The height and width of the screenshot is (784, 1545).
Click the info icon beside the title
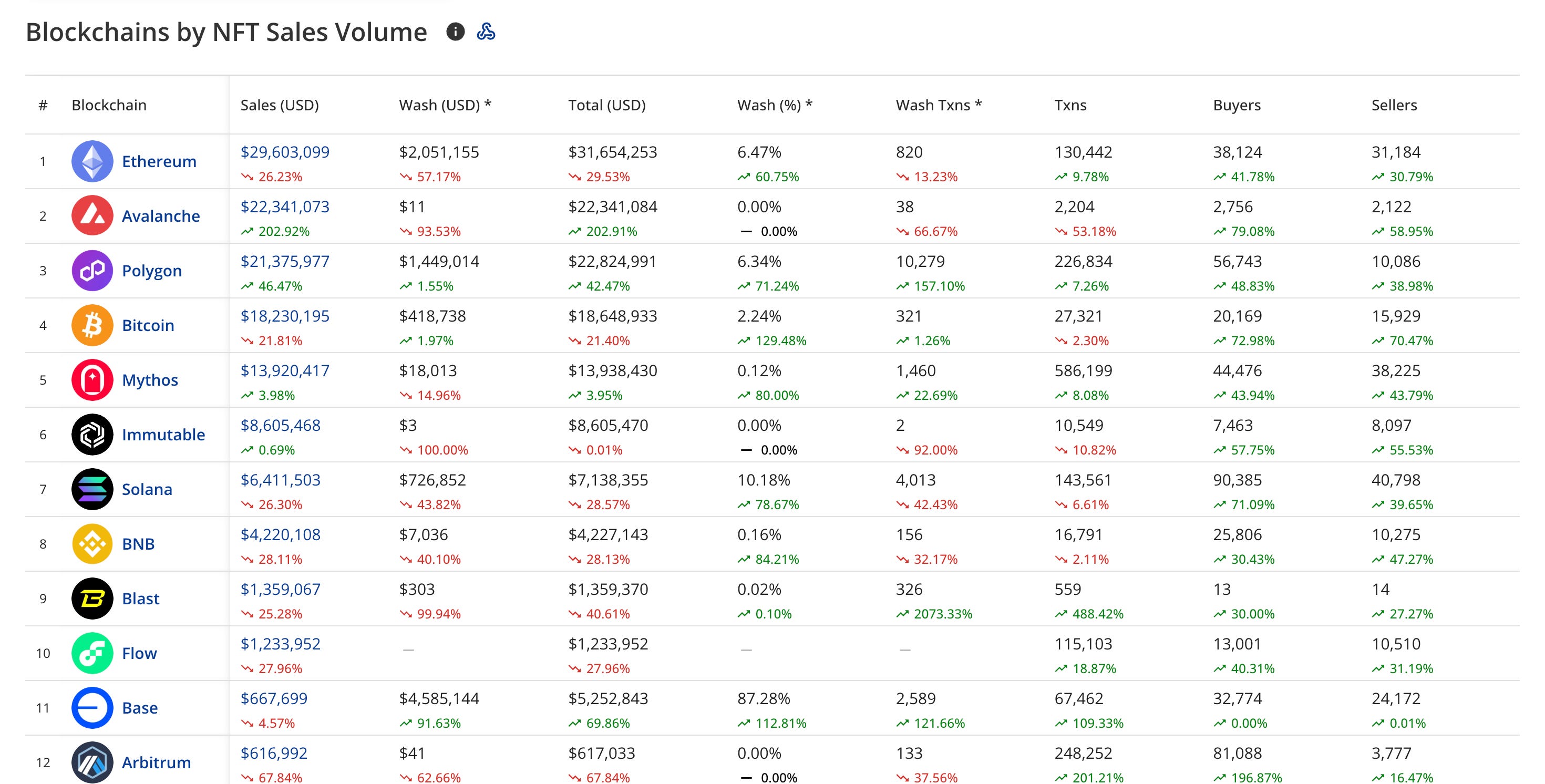point(455,32)
